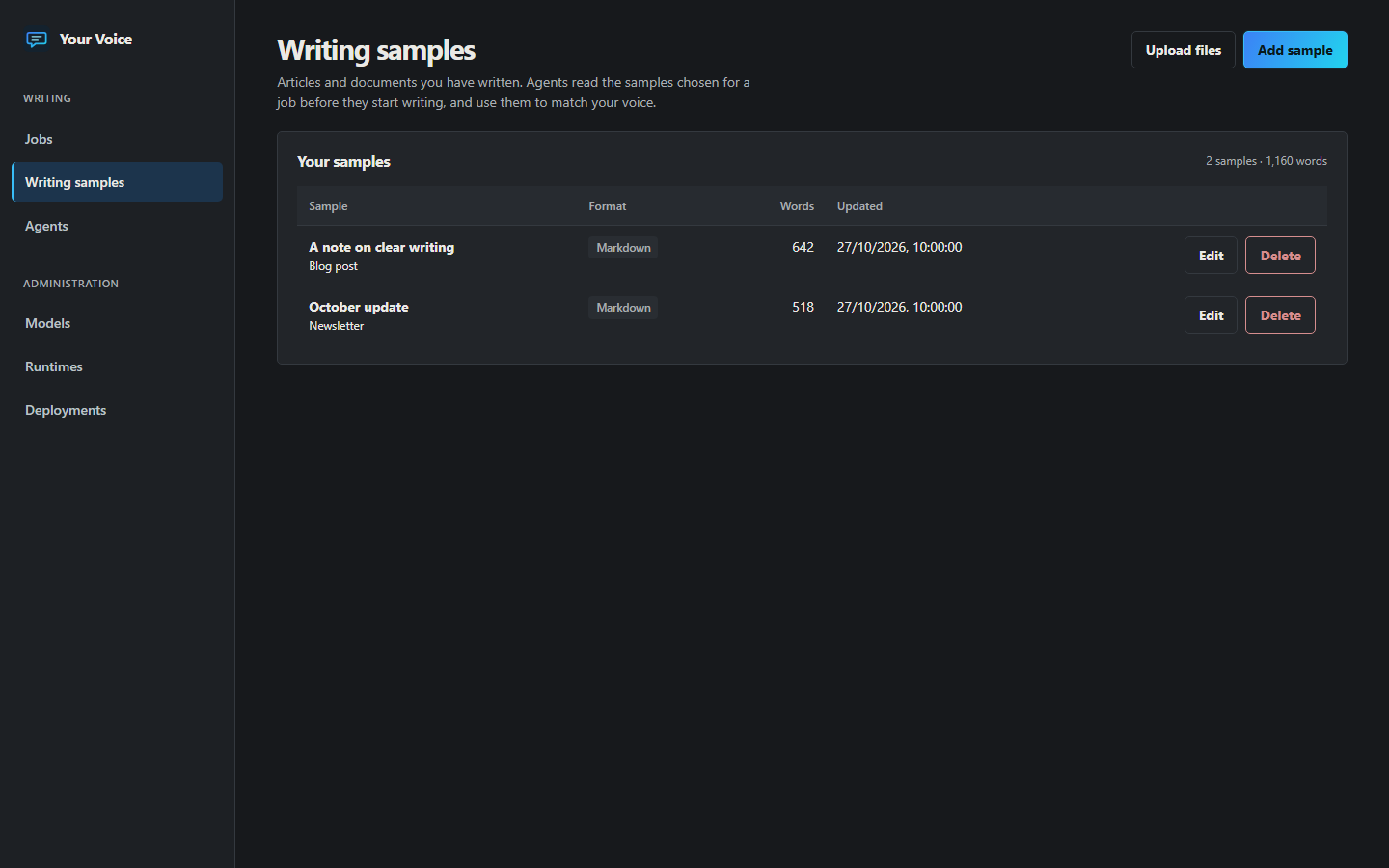This screenshot has width=1389, height=868.
Task: Navigate to Runtimes page
Action: 117,366
